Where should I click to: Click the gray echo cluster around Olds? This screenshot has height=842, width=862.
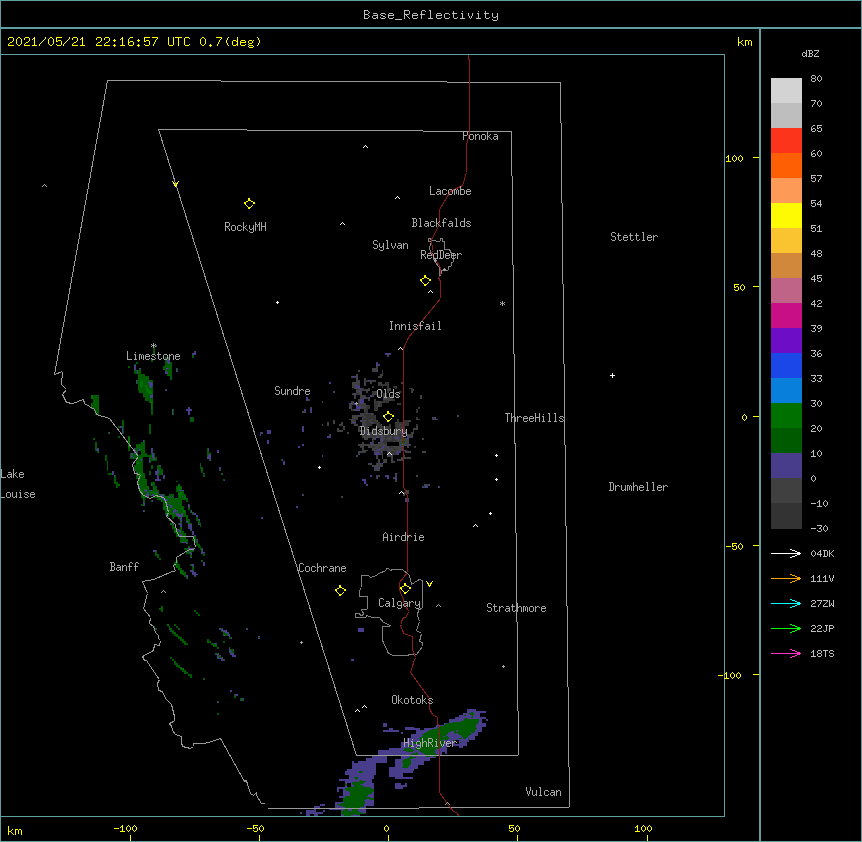(385, 418)
